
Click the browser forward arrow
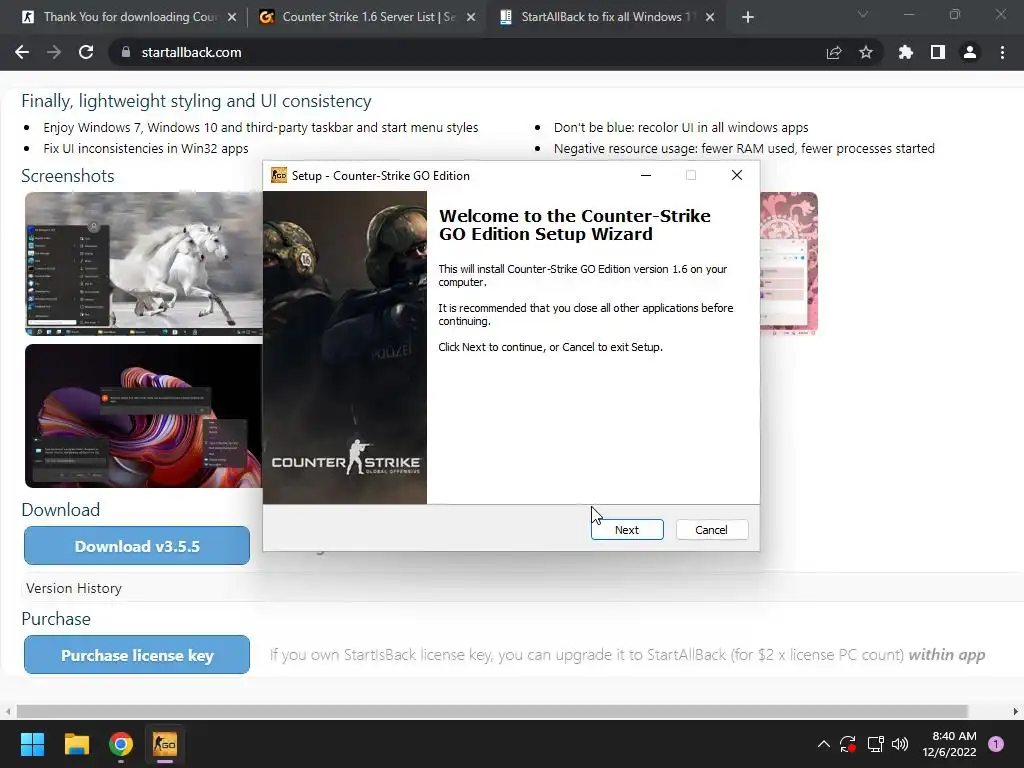click(x=54, y=52)
